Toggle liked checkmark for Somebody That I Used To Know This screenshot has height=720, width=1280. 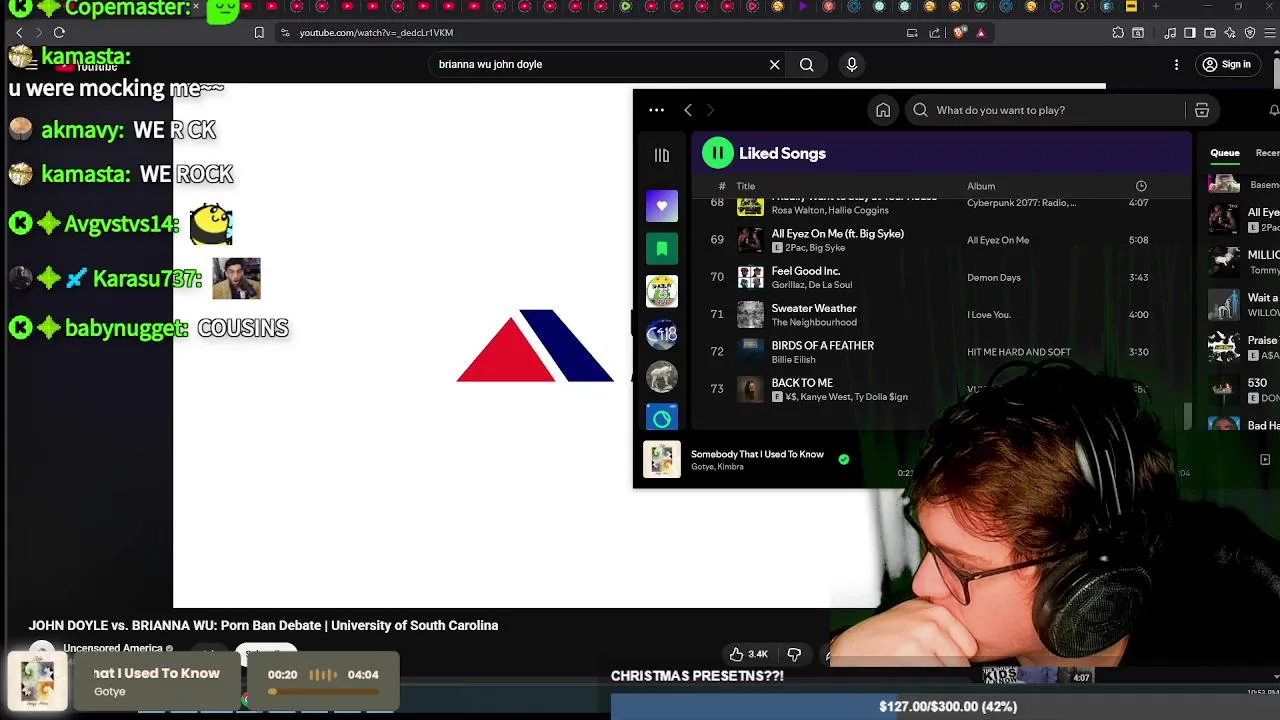coord(844,459)
